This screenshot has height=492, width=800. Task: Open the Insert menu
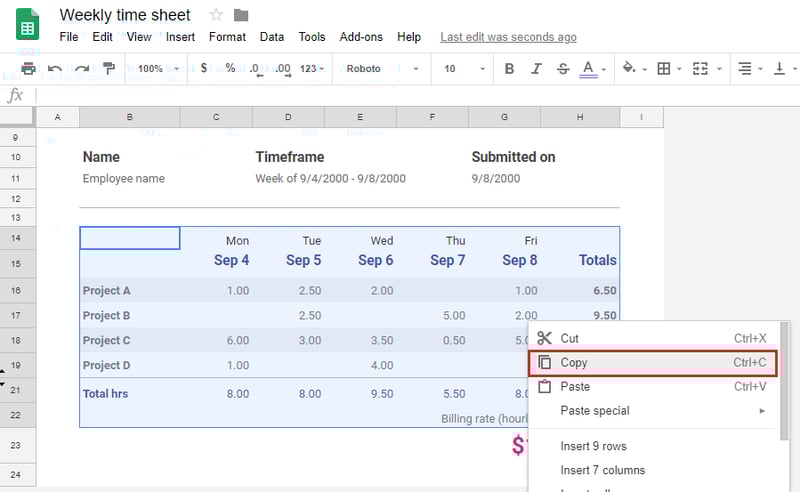pos(180,37)
